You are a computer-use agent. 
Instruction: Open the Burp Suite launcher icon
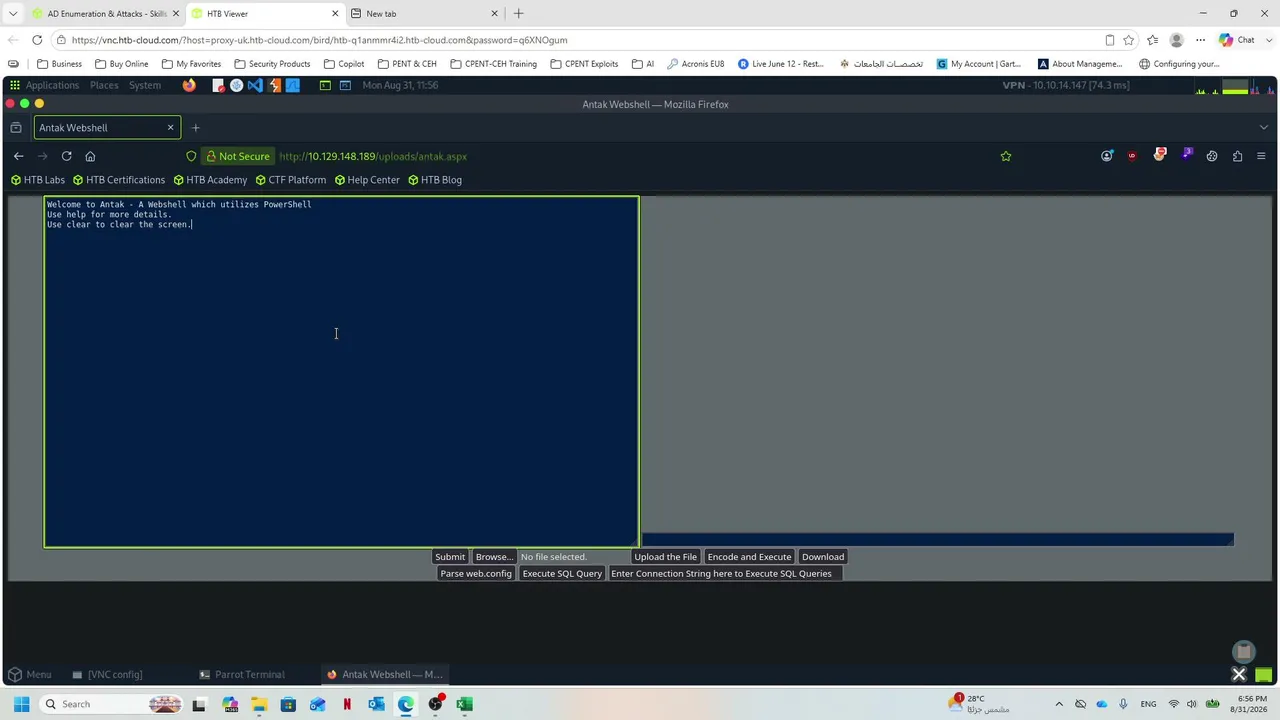[274, 86]
